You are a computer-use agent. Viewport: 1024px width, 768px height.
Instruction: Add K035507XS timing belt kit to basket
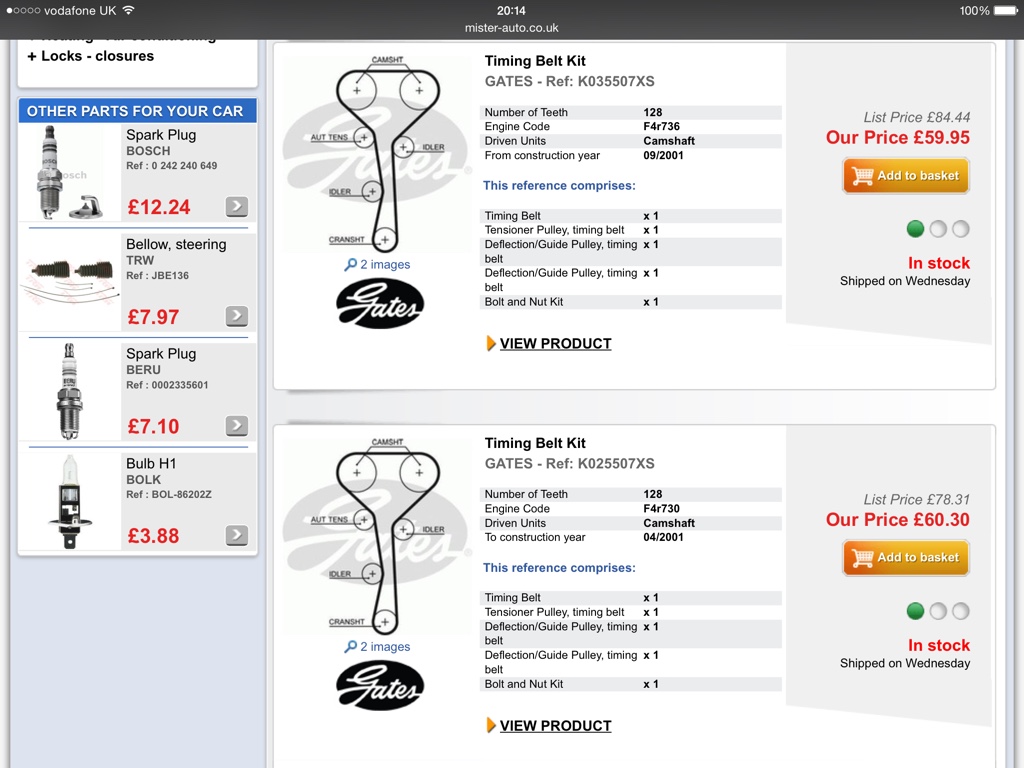[x=906, y=176]
